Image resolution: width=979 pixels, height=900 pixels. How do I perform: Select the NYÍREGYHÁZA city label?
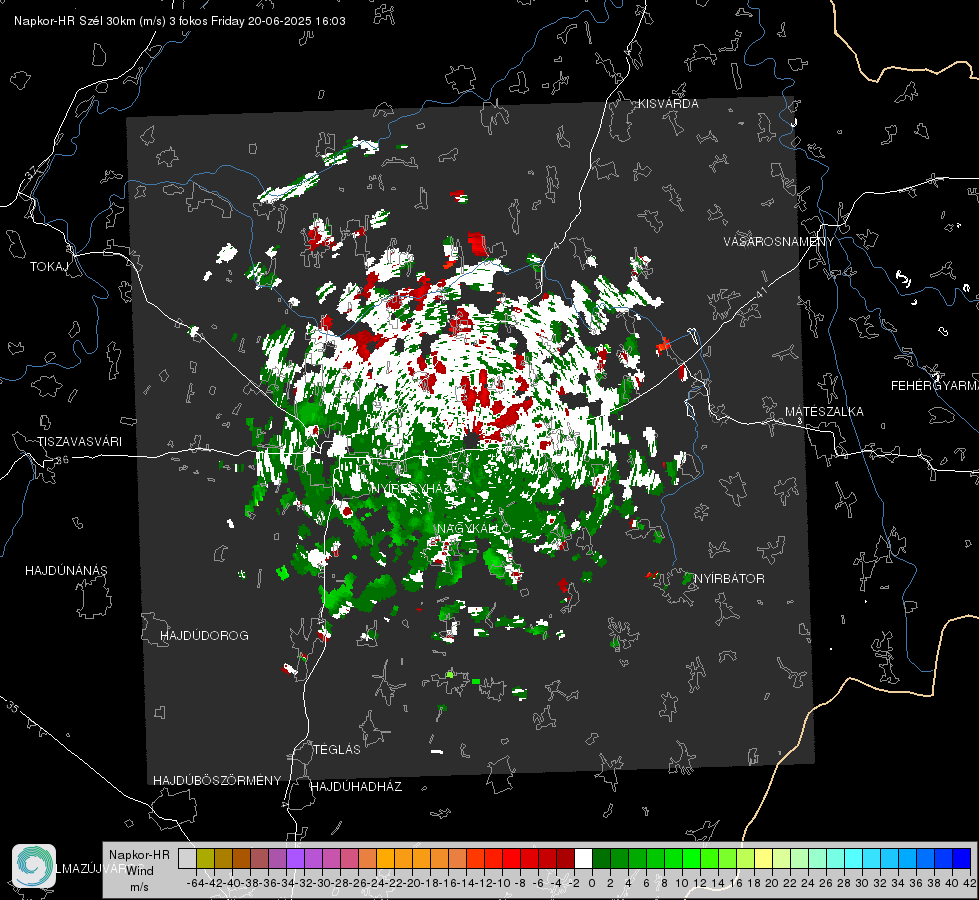click(x=413, y=489)
